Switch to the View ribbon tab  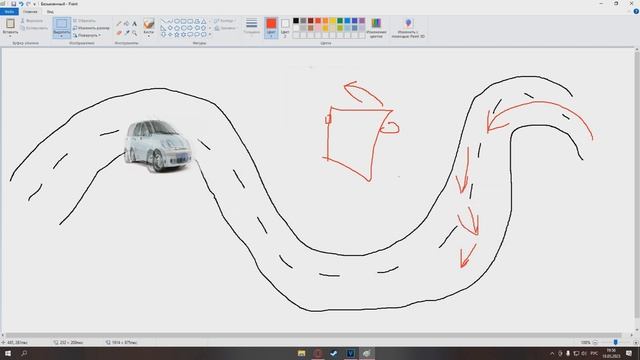(50, 12)
